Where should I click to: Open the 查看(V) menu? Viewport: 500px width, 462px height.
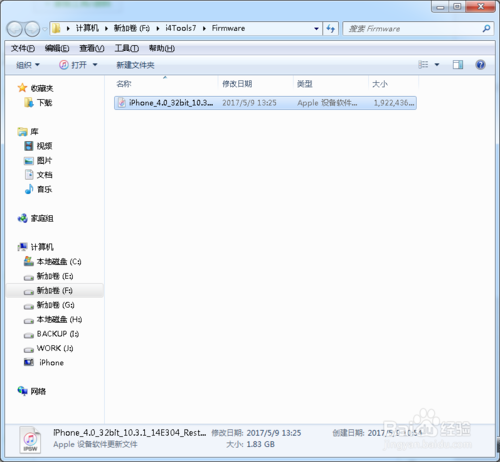92,48
